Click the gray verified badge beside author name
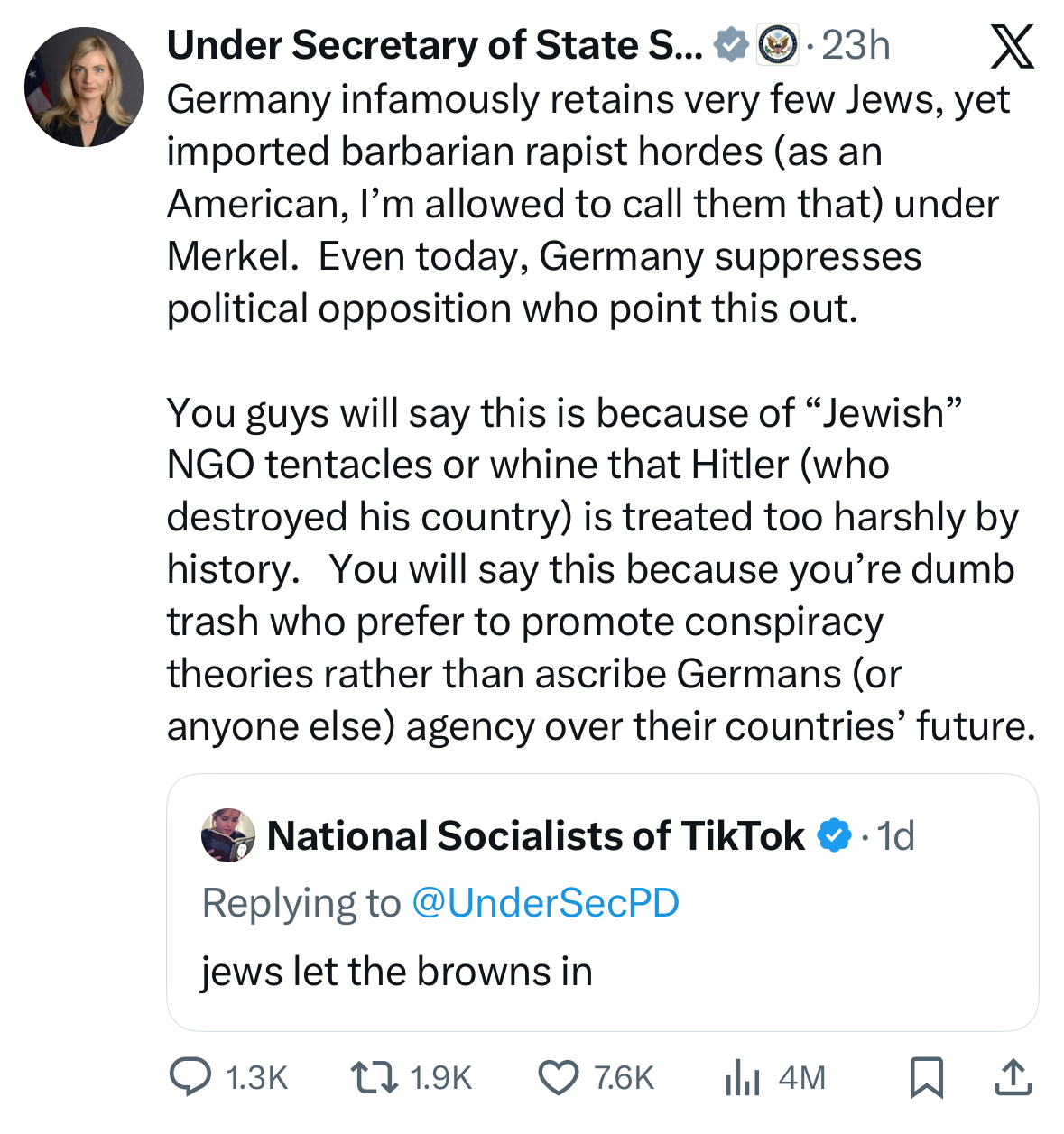 coord(731,45)
